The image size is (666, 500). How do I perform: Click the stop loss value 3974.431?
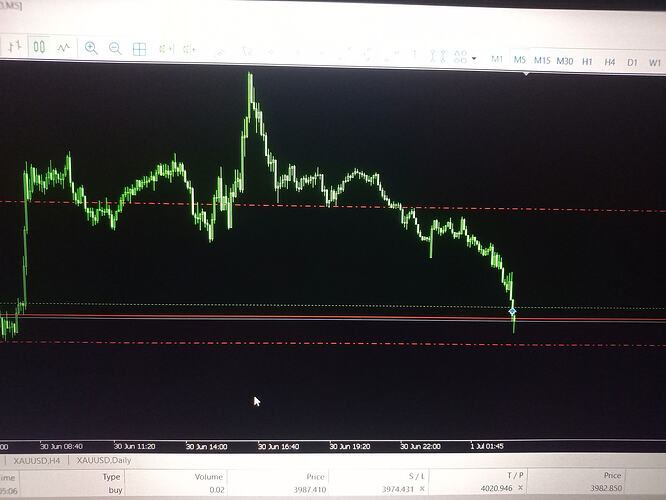point(398,489)
